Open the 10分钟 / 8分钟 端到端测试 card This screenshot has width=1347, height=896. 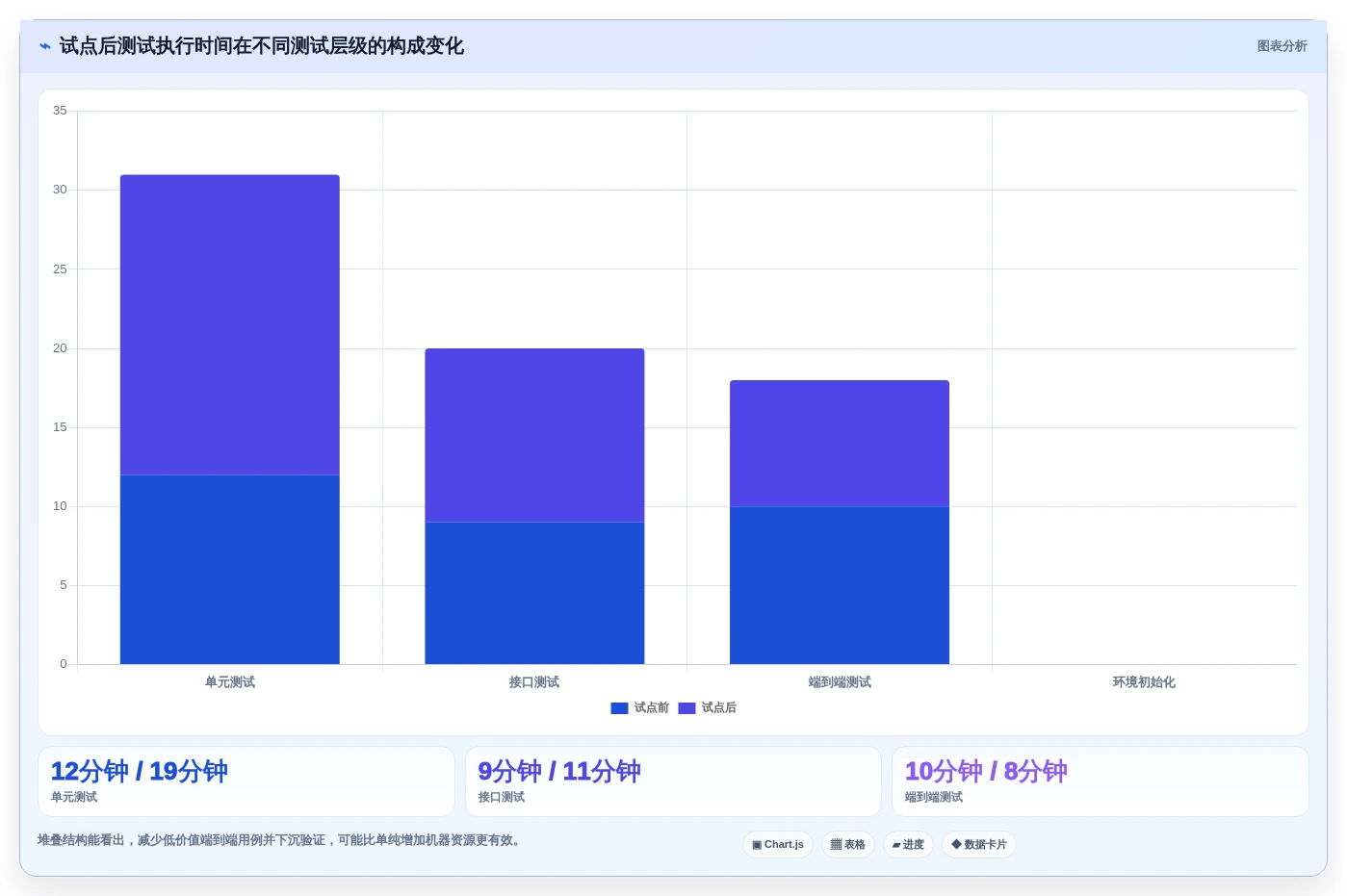coord(1101,781)
